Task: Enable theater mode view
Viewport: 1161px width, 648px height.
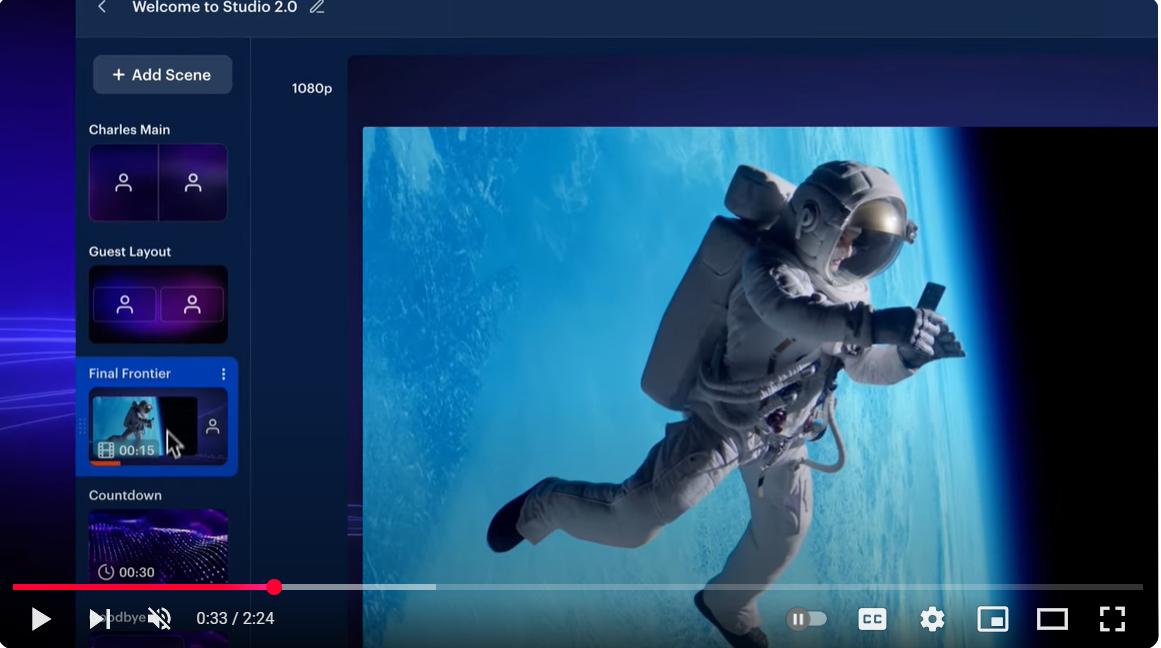Action: tap(1052, 619)
